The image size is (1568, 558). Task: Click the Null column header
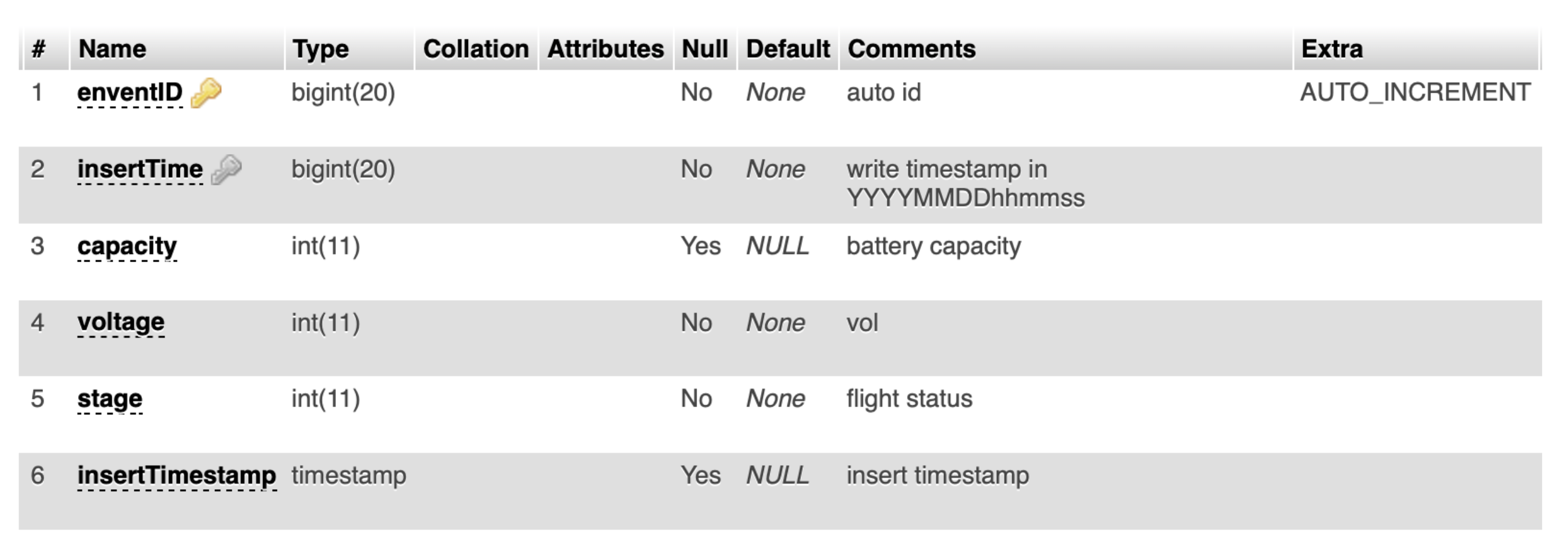tap(704, 49)
